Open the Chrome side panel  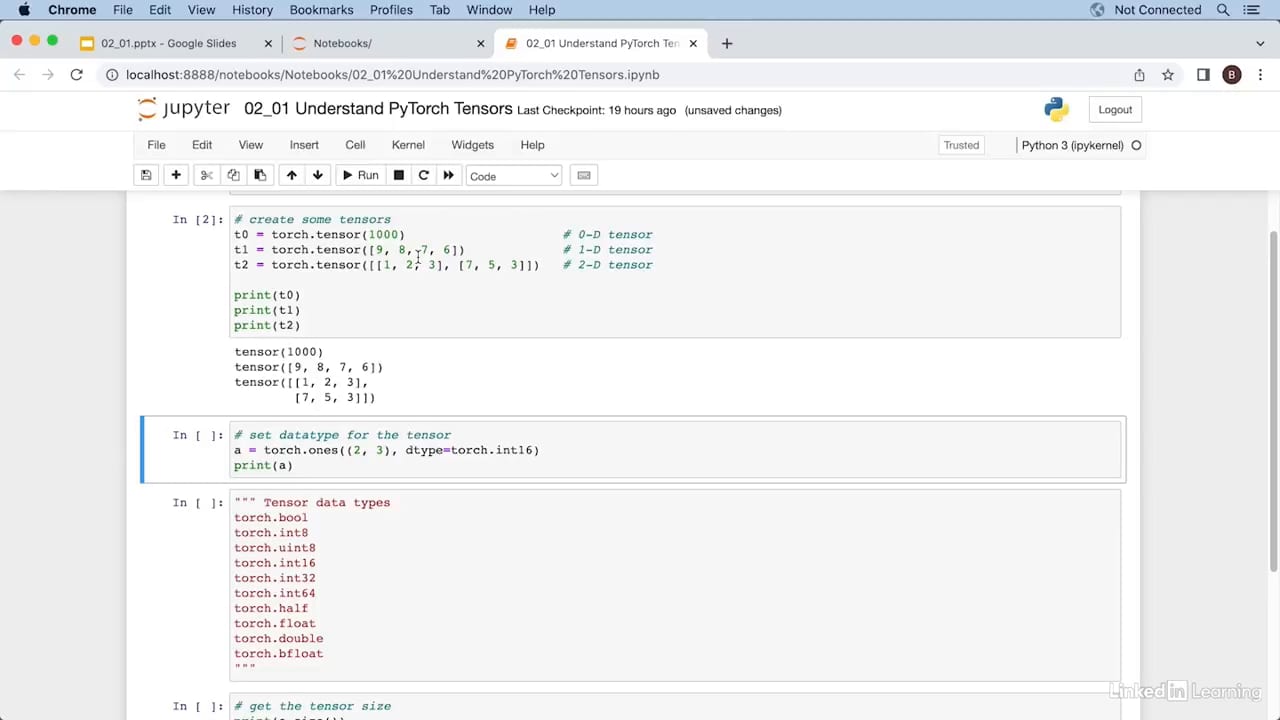tap(1203, 75)
